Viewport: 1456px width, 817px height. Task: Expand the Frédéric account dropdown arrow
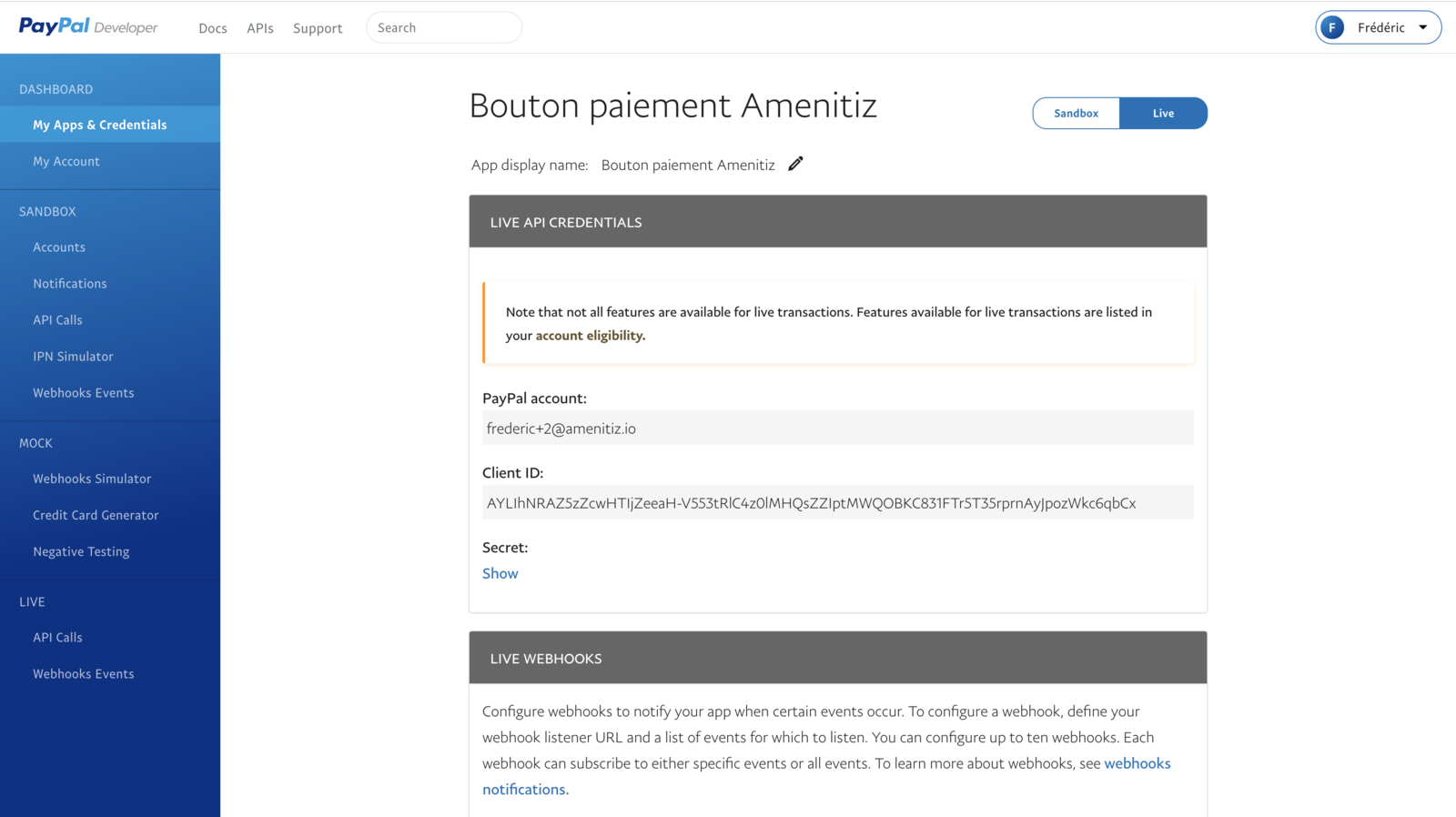pyautogui.click(x=1423, y=27)
